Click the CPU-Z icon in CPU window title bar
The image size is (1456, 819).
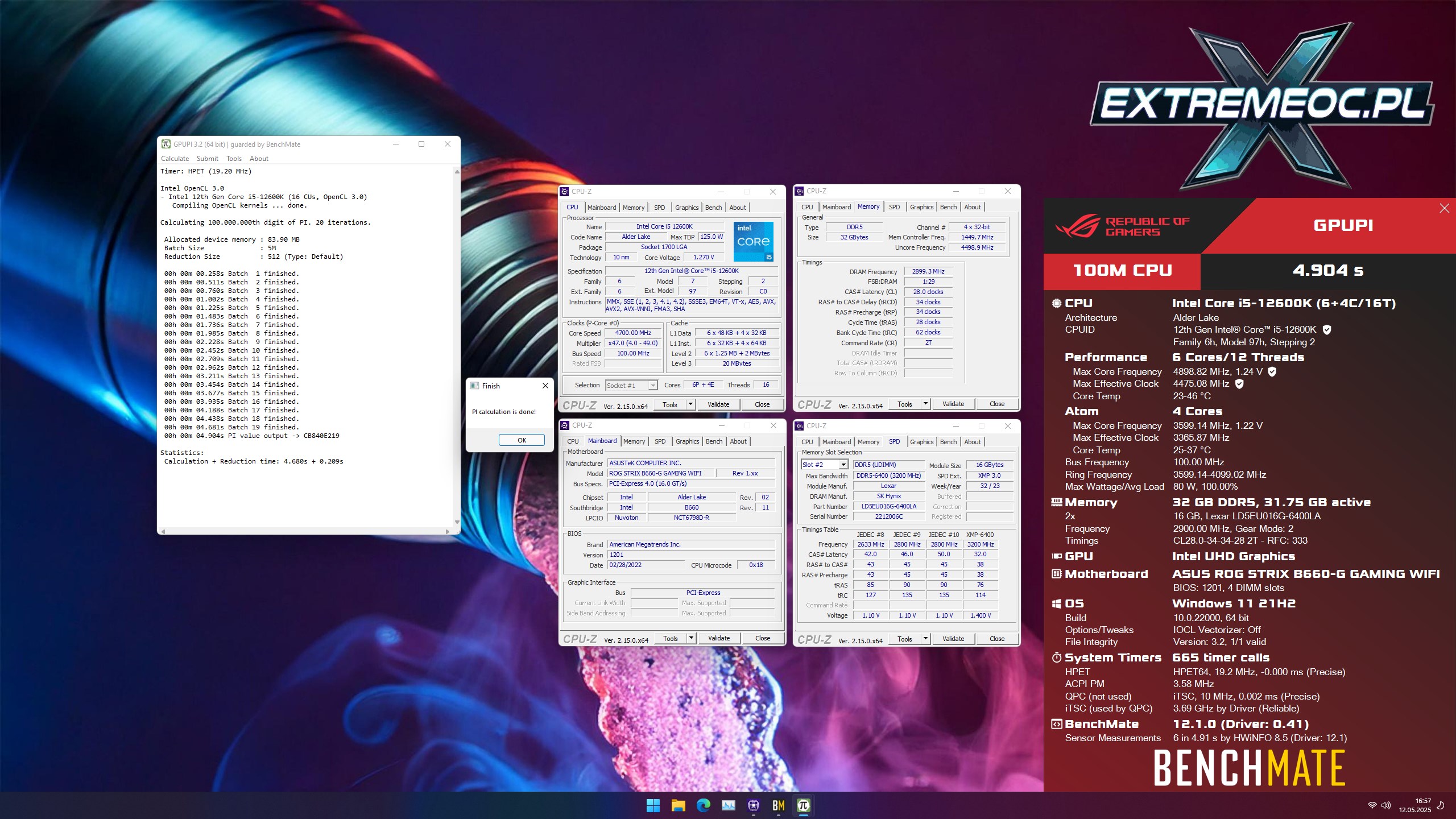point(564,192)
